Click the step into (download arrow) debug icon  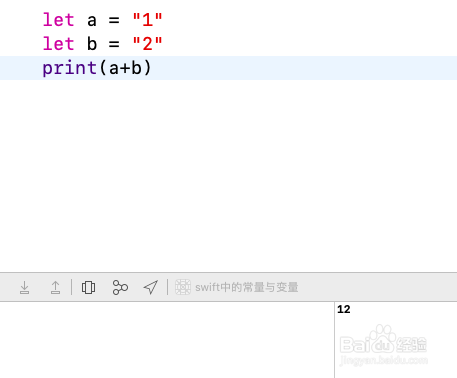point(24,287)
